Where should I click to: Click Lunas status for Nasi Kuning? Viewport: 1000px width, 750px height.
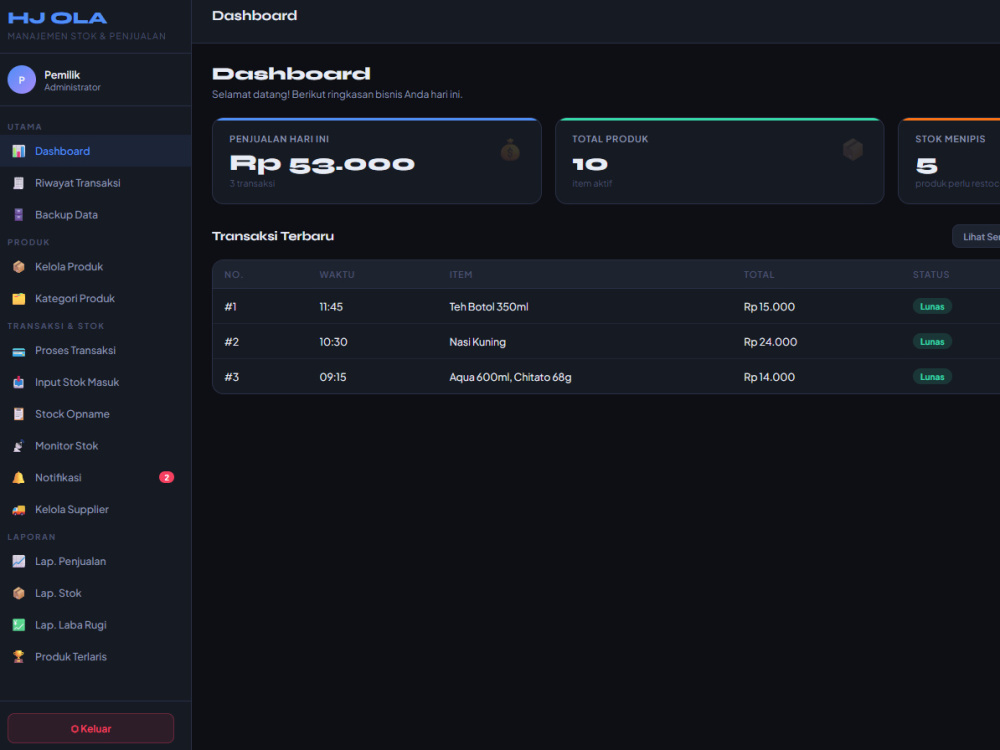tap(932, 342)
